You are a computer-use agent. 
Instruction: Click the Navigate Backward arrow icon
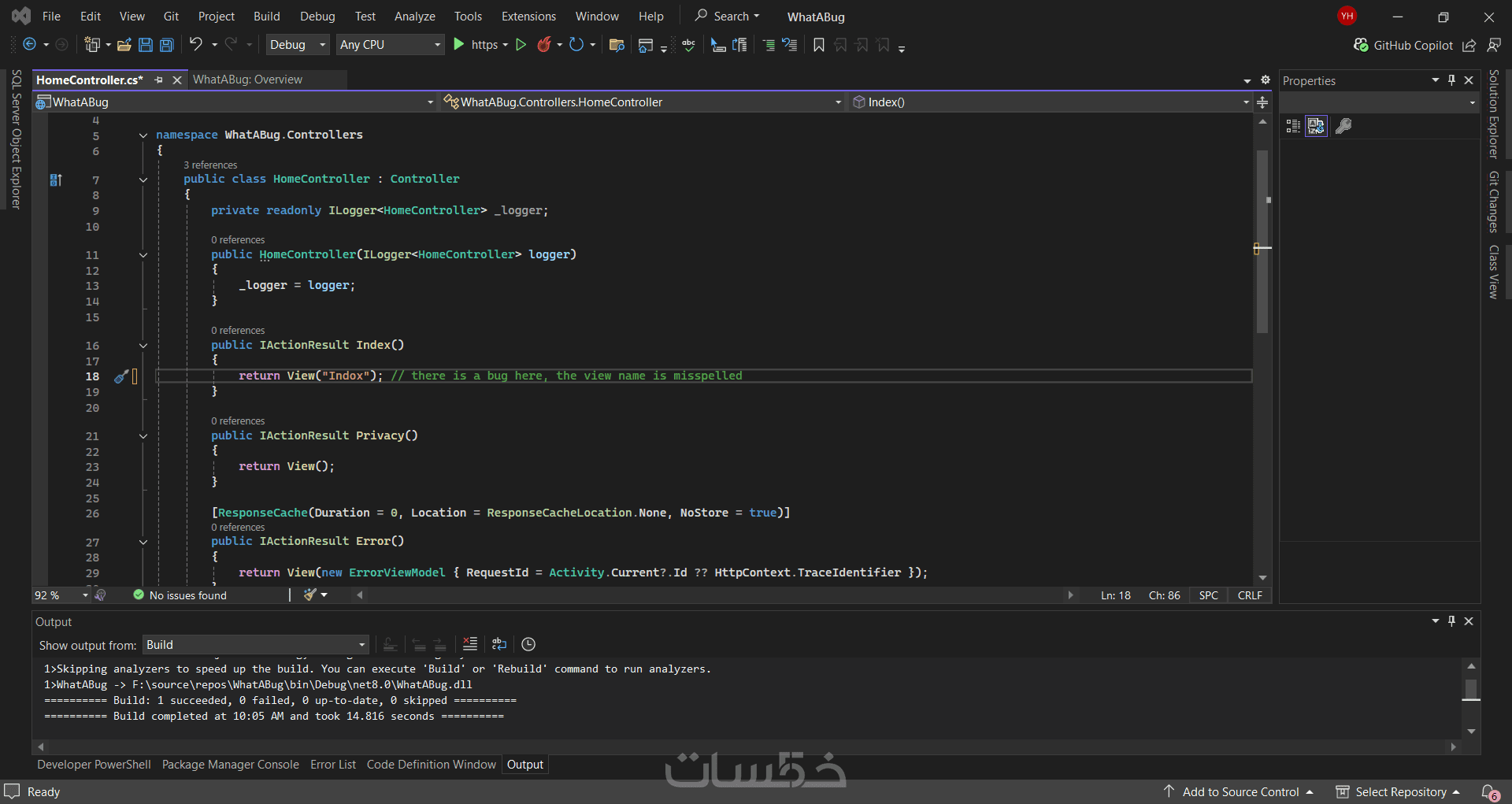point(30,45)
